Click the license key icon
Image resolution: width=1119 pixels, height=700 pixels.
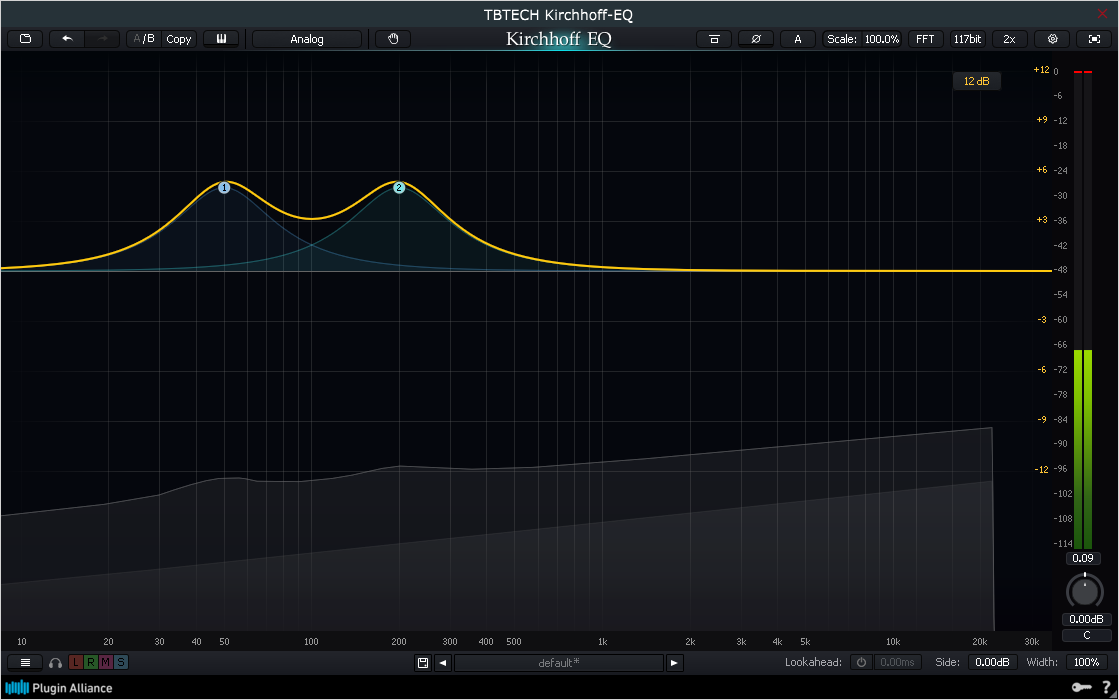[1081, 687]
